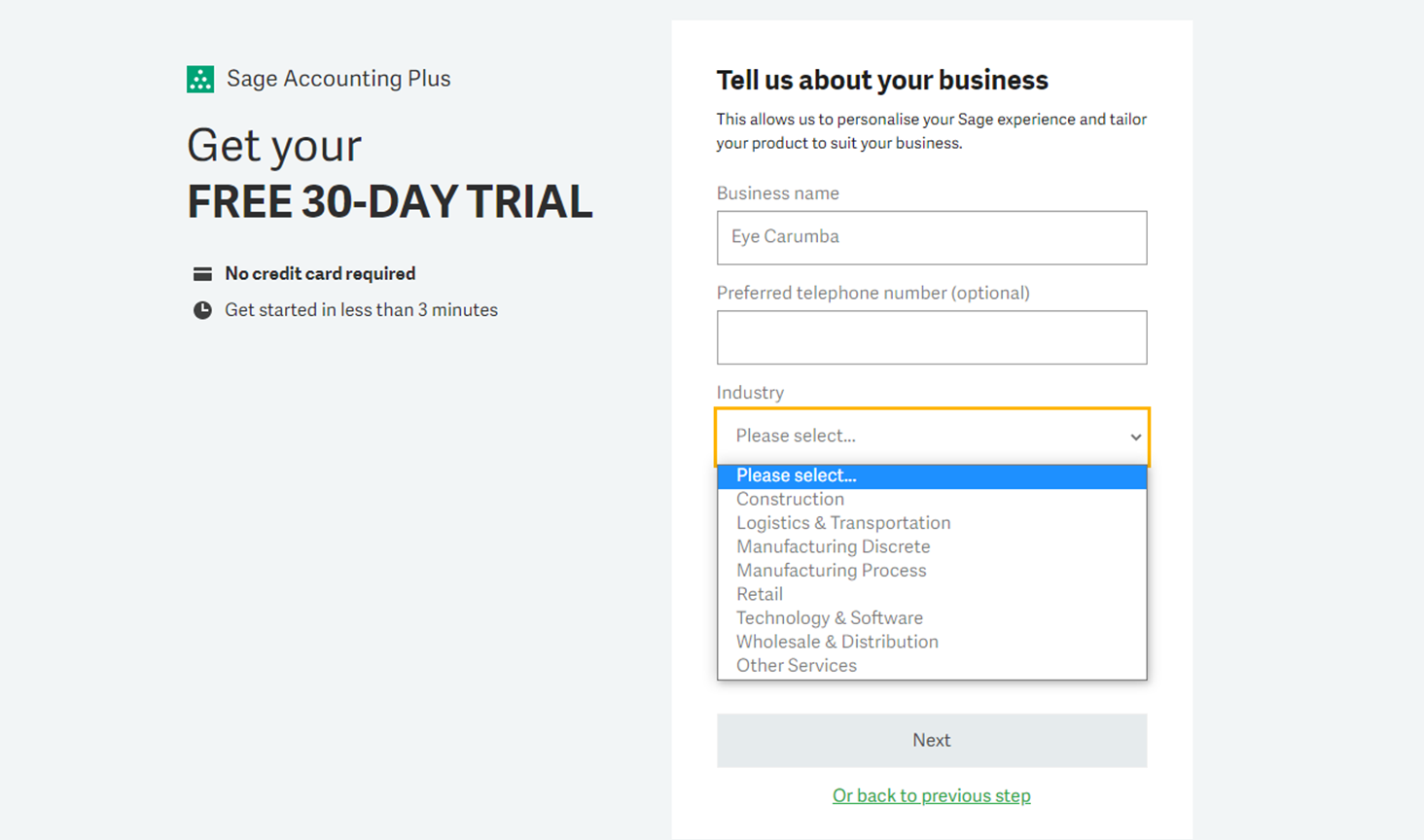This screenshot has height=840, width=1424.
Task: Click the green Sage logo icon
Action: coord(200,79)
